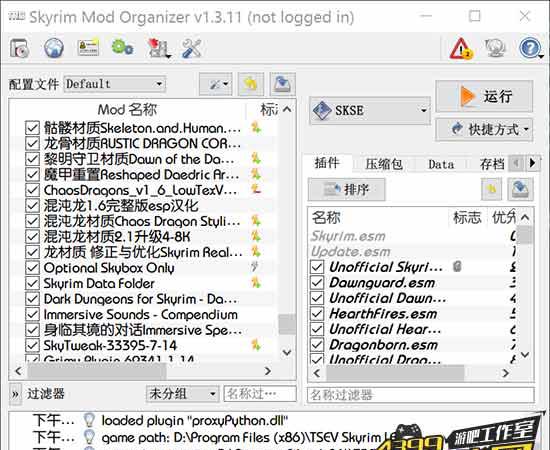Click flag icon on ChaosDragons_v1_6 row
Screen dimensions: 550x450
coord(256,190)
